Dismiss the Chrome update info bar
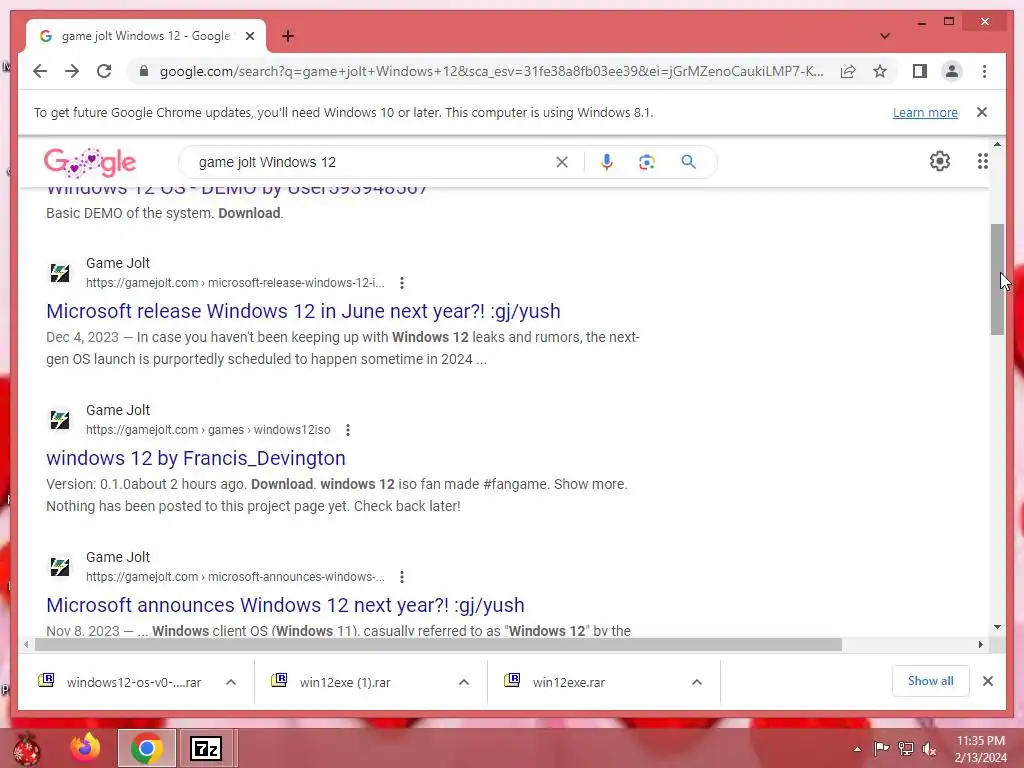This screenshot has width=1024, height=768. point(982,112)
